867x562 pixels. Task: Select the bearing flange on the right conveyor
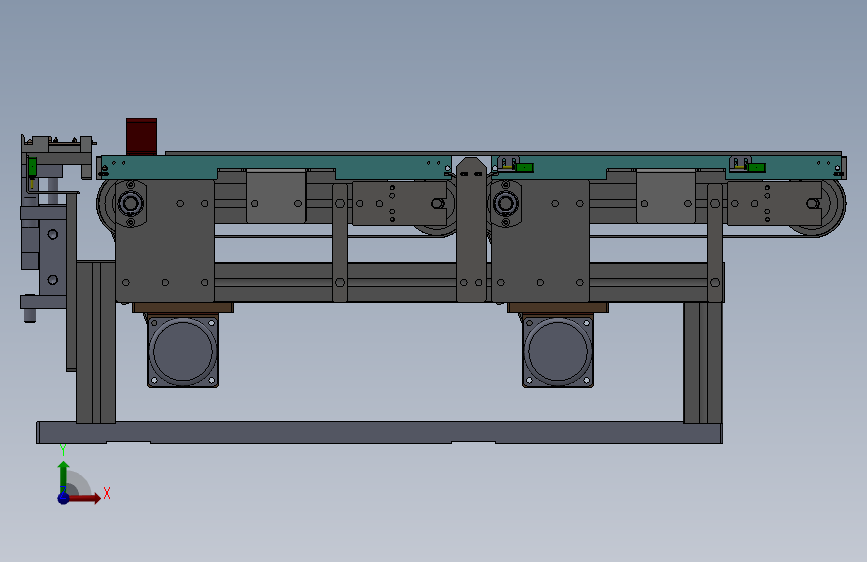coord(505,204)
